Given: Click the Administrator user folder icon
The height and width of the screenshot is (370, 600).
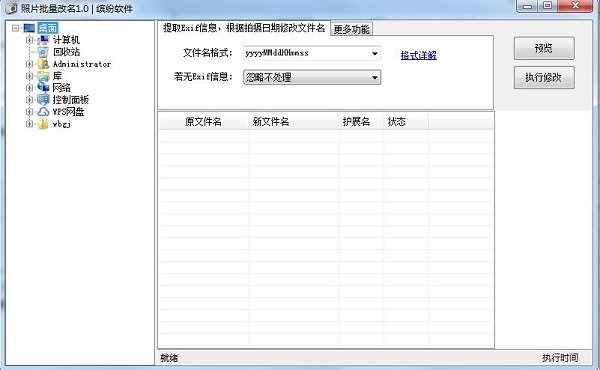Looking at the screenshot, I should point(44,64).
